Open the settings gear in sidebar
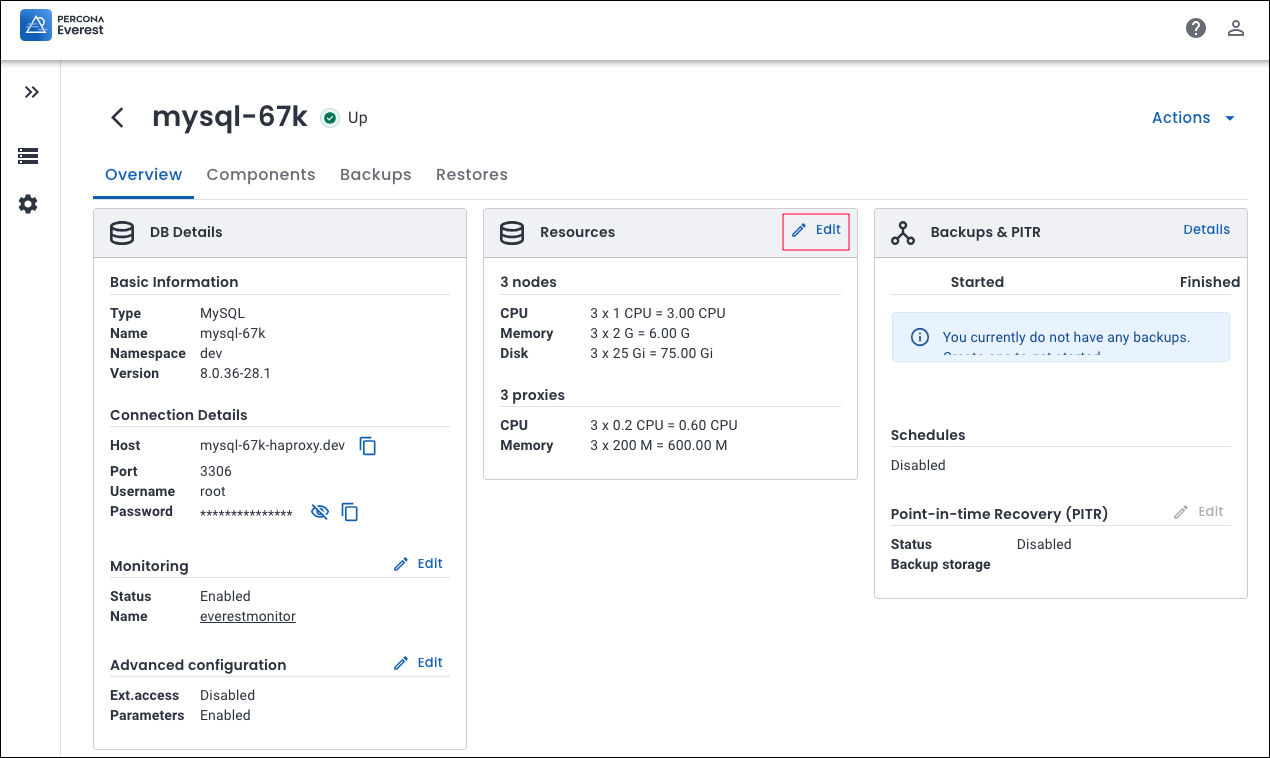Screen dimensions: 1270x758 click(x=28, y=204)
